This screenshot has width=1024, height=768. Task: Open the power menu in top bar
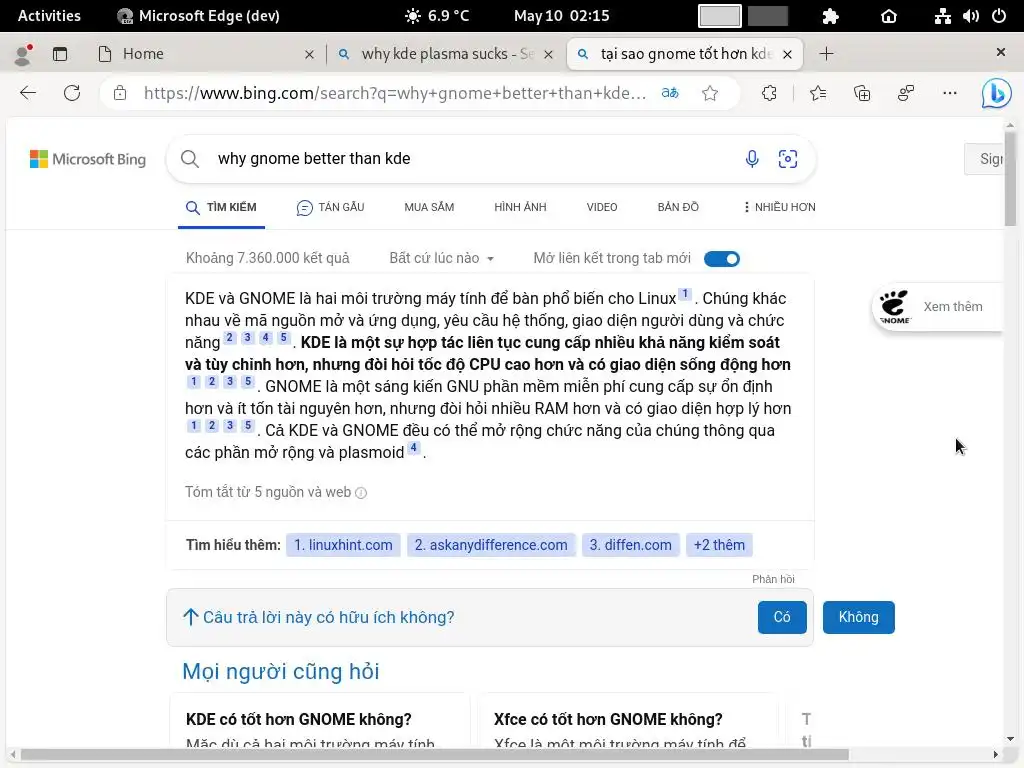pos(999,16)
